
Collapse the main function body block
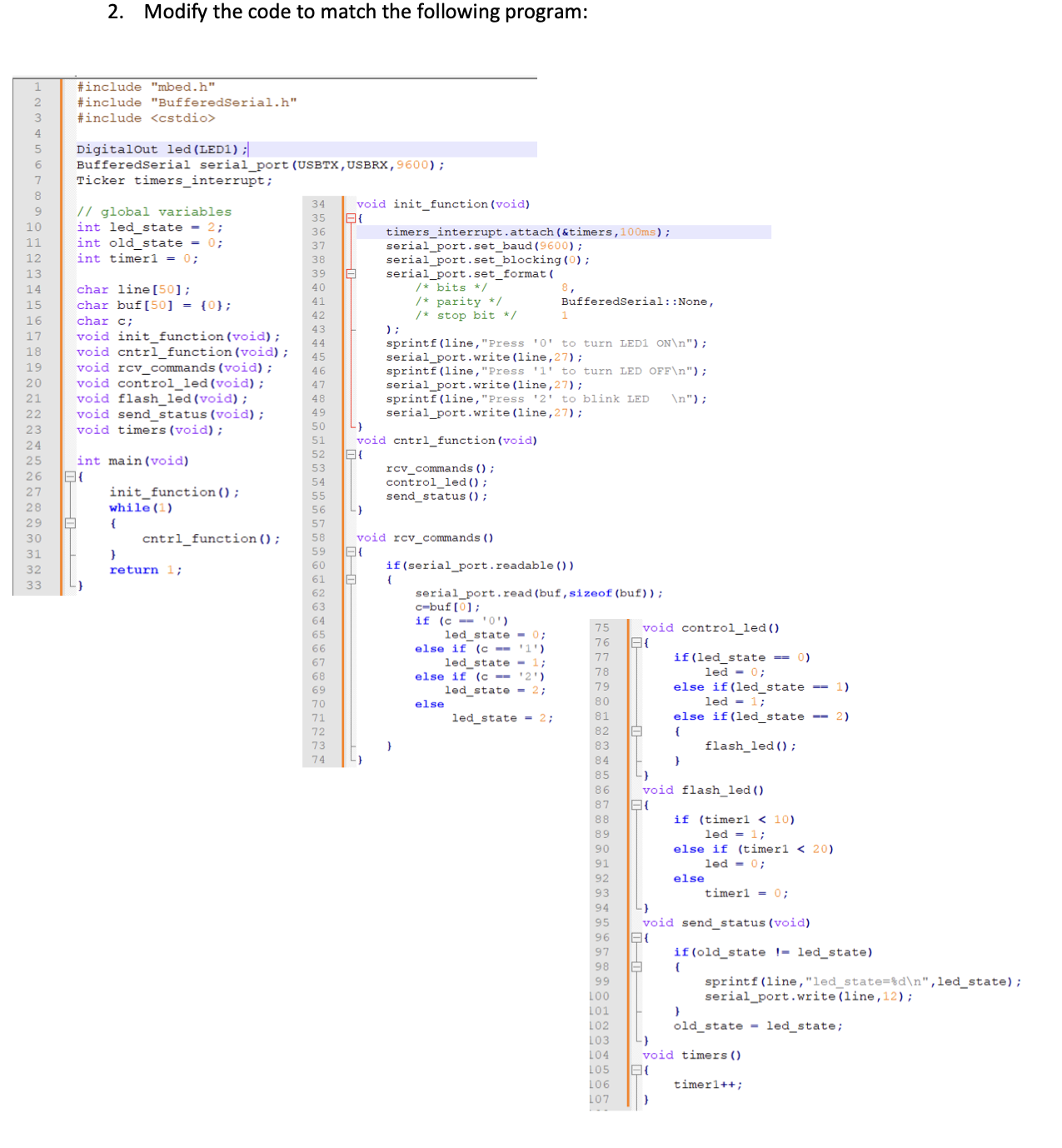click(72, 476)
